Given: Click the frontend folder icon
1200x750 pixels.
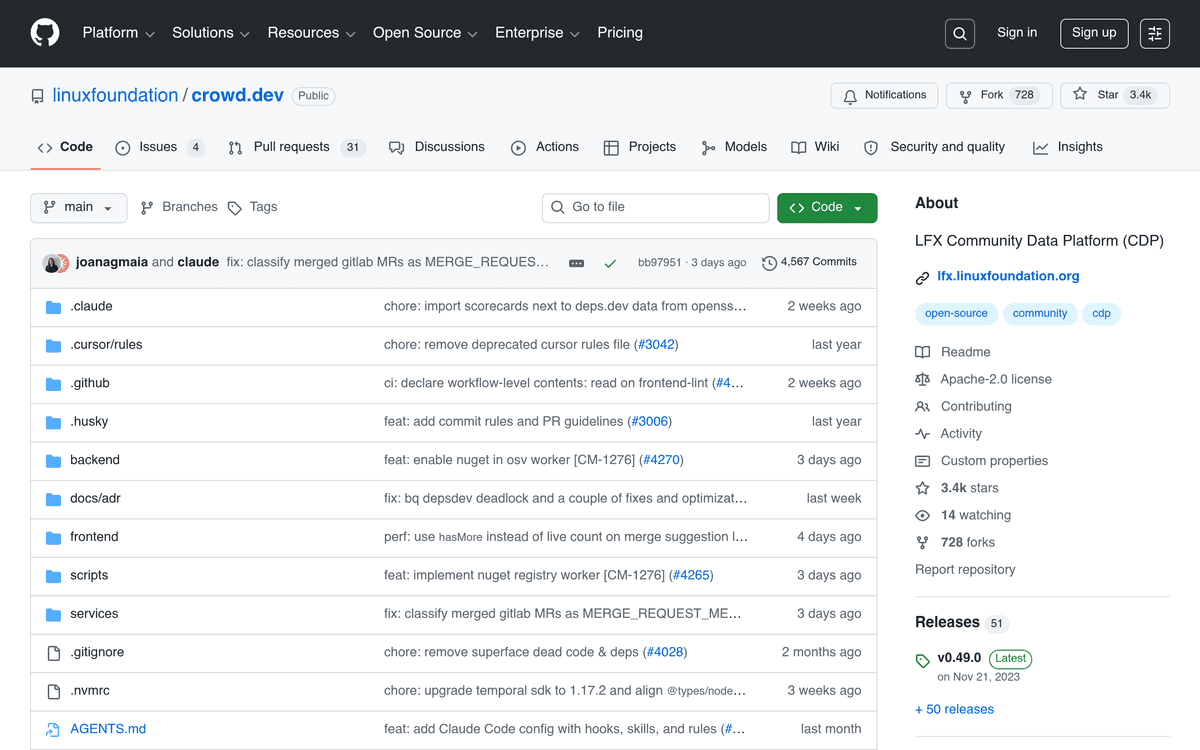Looking at the screenshot, I should 54,538.
